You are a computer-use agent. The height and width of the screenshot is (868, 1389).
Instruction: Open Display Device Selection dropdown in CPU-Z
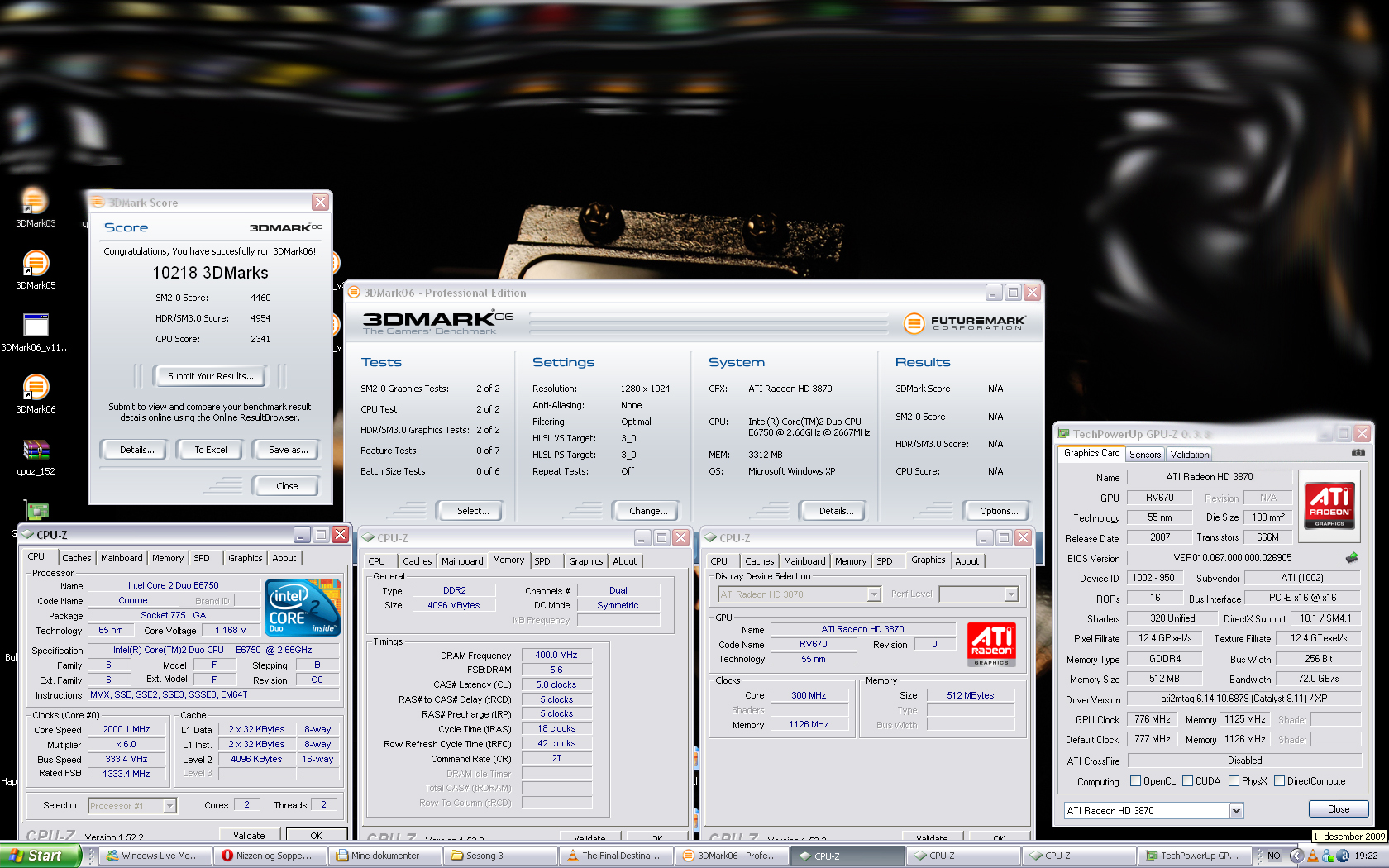(x=874, y=594)
